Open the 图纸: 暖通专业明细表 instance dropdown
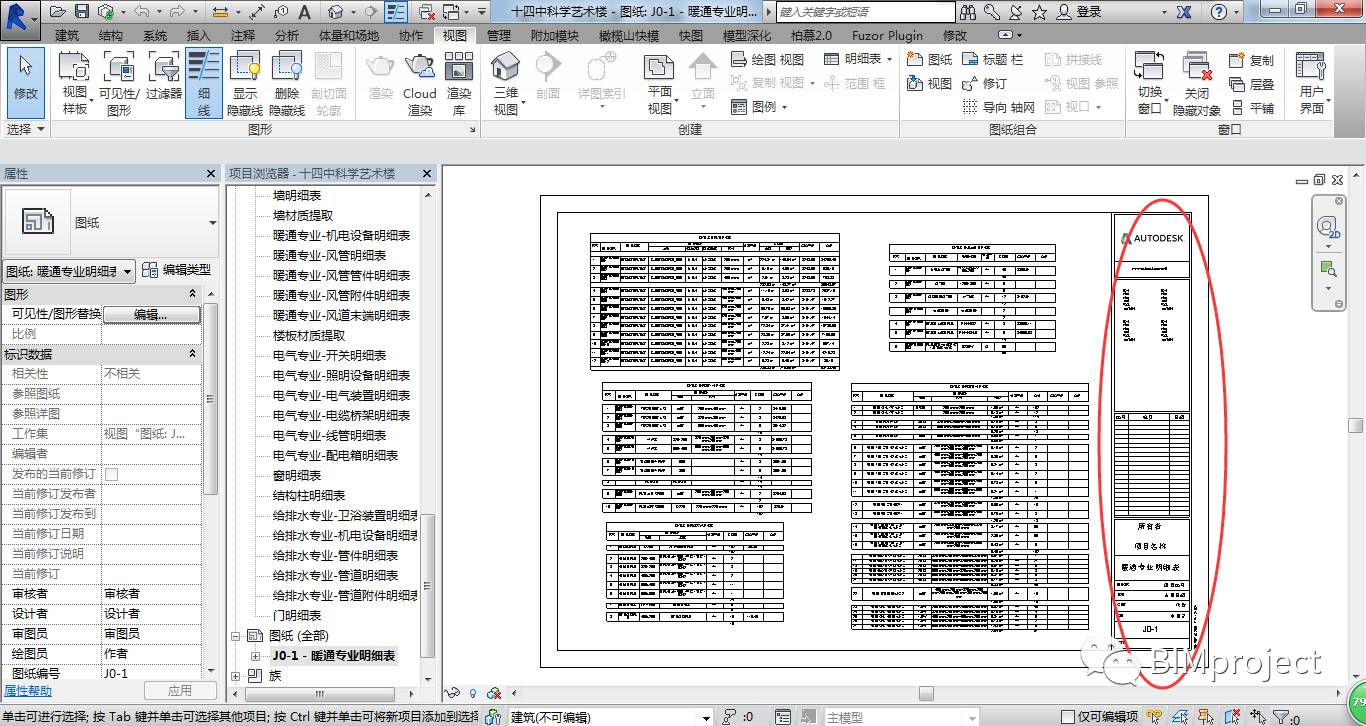The width and height of the screenshot is (1366, 726). [70, 270]
